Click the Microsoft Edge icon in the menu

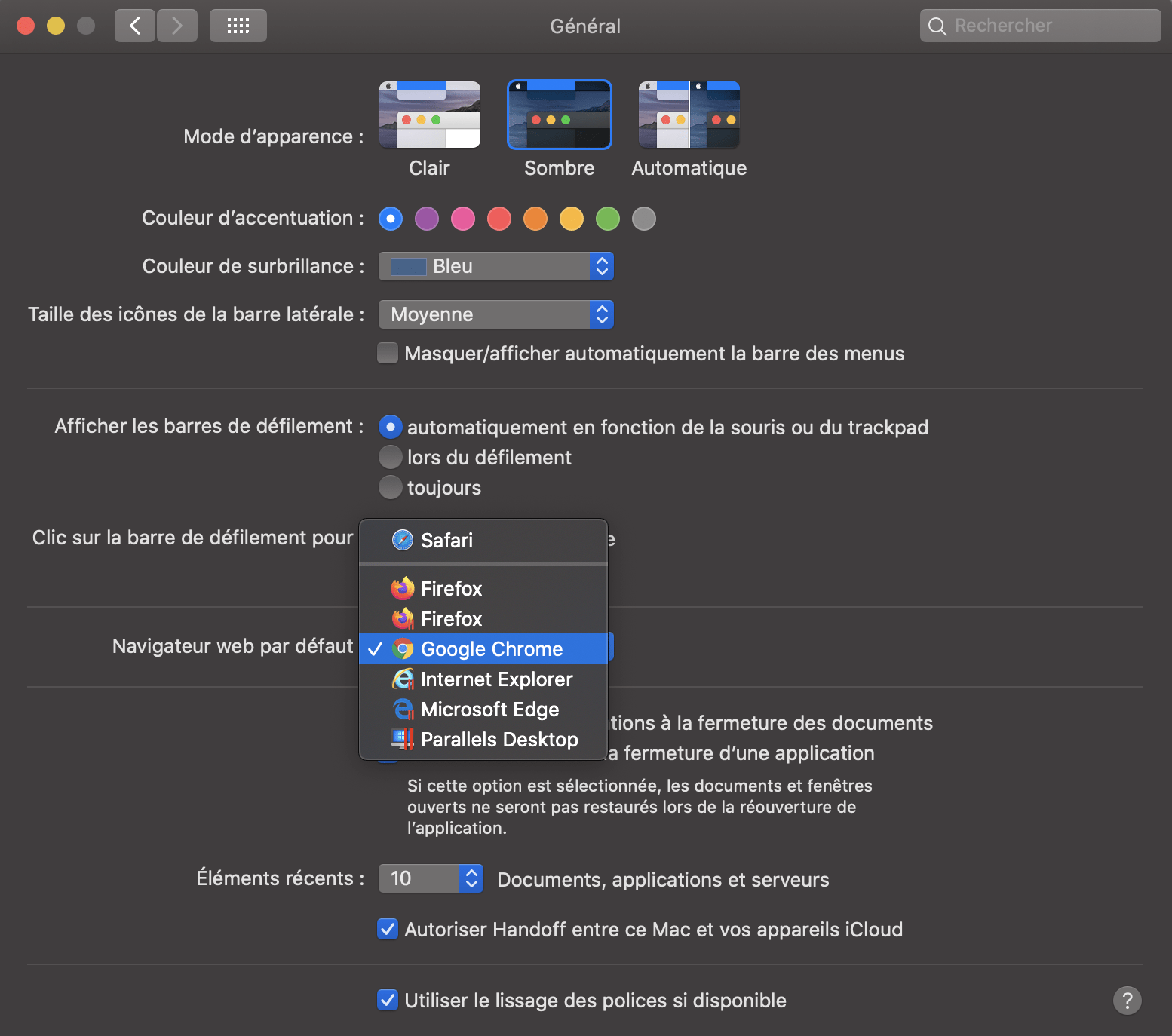403,709
